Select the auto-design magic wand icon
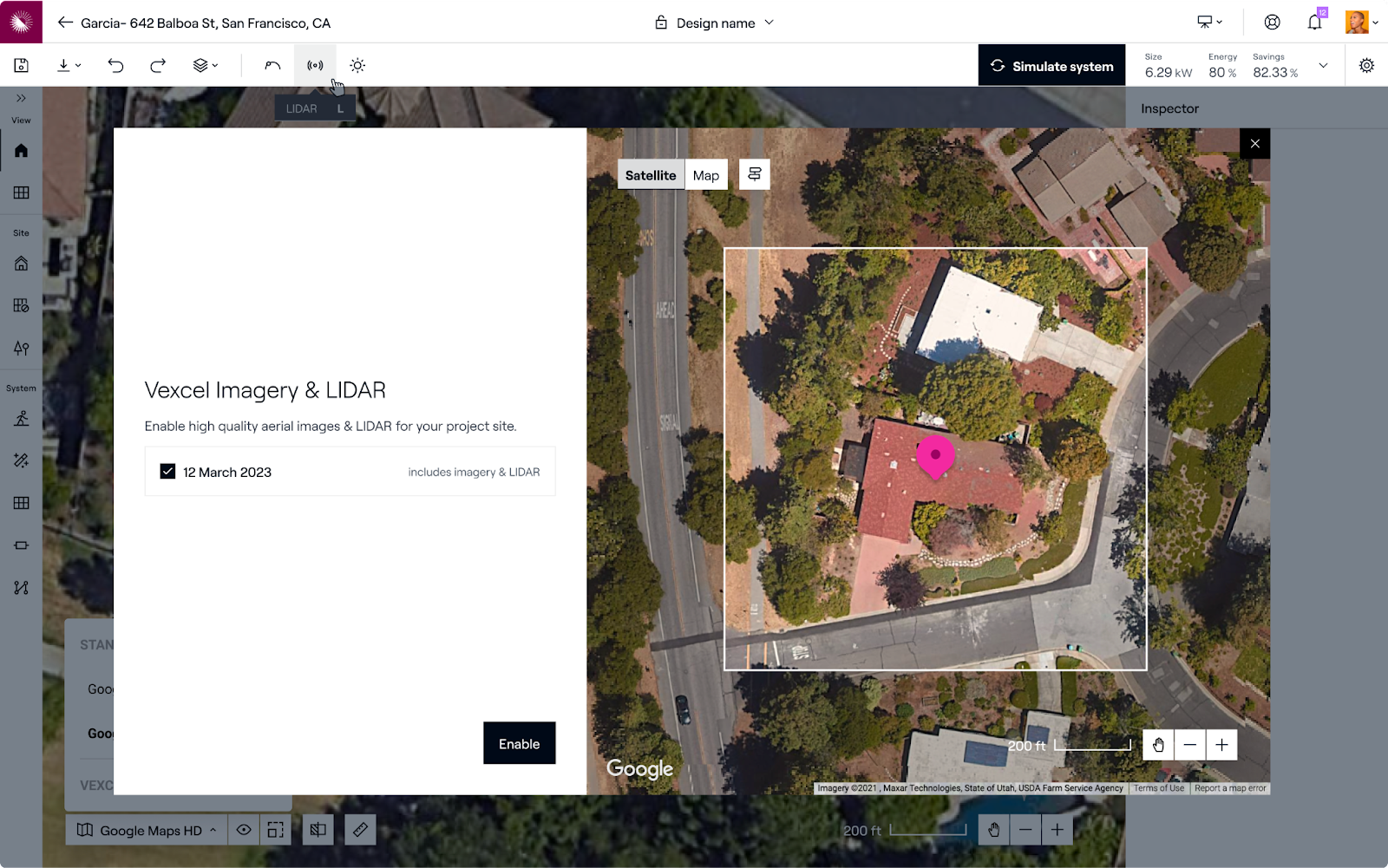 21,460
